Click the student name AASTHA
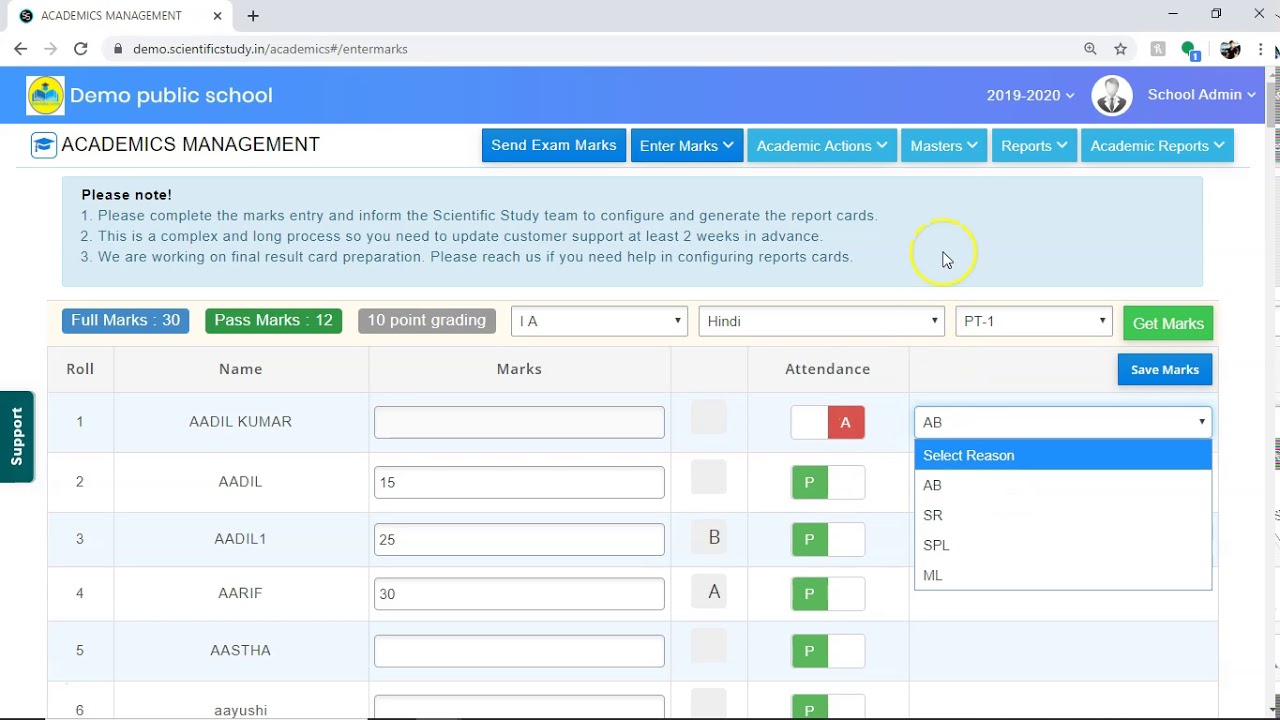 point(240,650)
